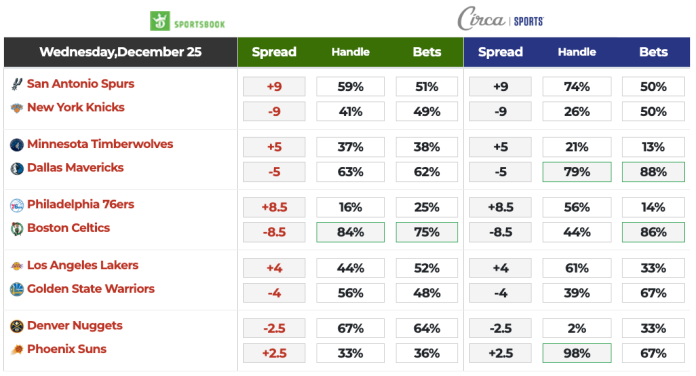This screenshot has height=376, width=696.
Task: Click the New York Knicks logo icon
Action: [x=16, y=108]
